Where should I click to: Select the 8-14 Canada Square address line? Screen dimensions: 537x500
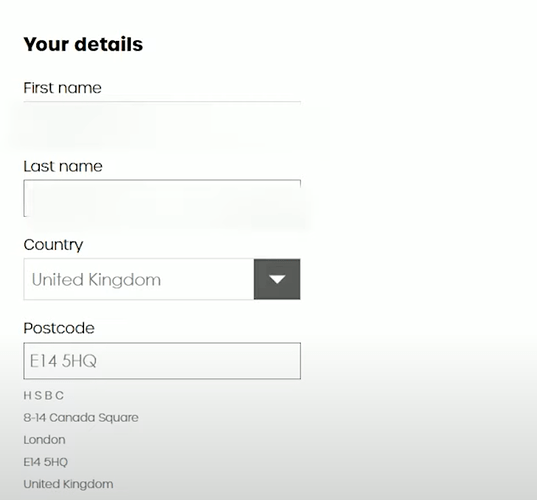tap(81, 417)
